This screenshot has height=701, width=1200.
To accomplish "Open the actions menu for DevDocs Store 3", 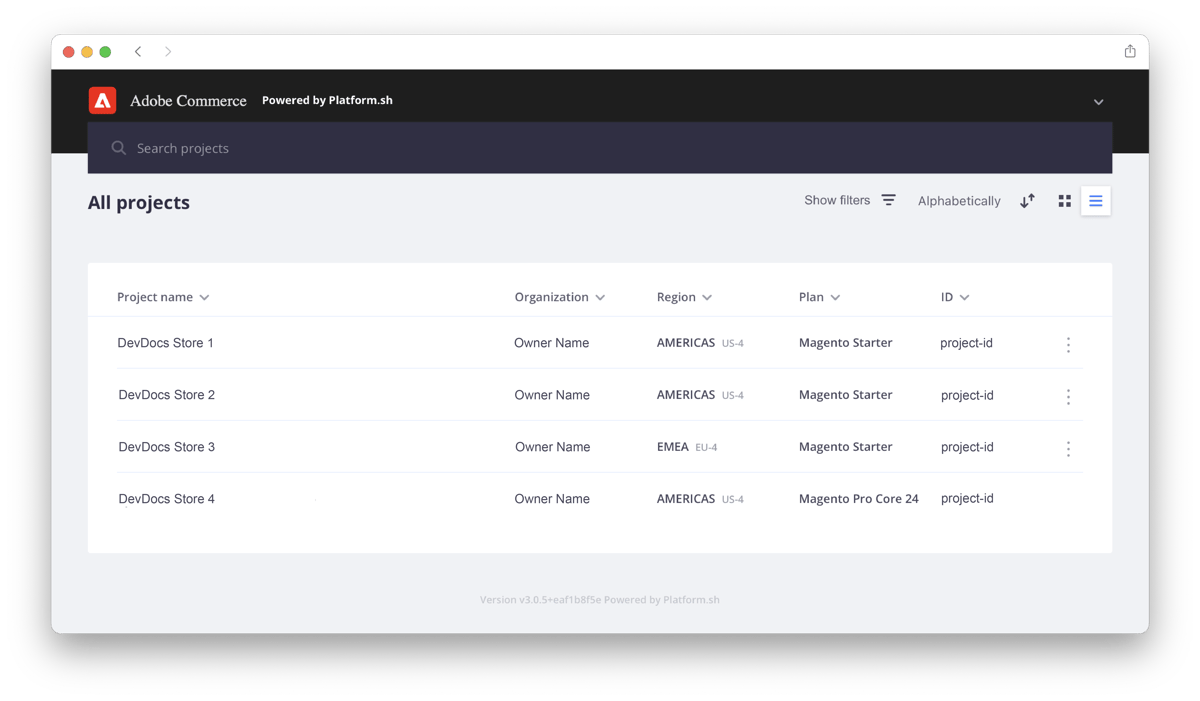I will (x=1068, y=448).
